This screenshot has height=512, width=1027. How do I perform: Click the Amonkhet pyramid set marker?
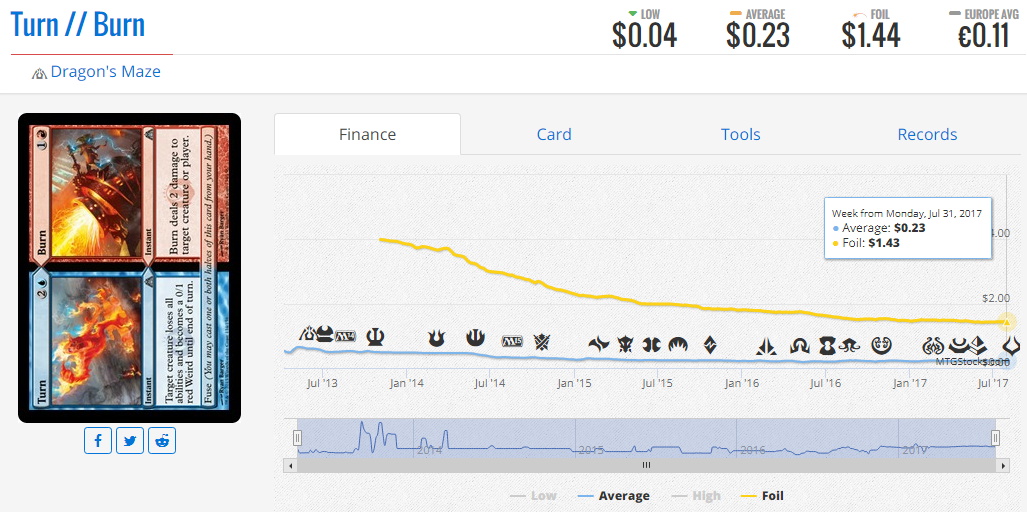tap(979, 344)
